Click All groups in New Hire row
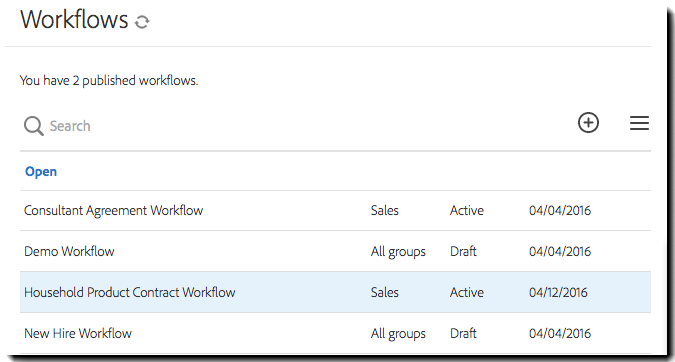The width and height of the screenshot is (675, 362). 398,334
